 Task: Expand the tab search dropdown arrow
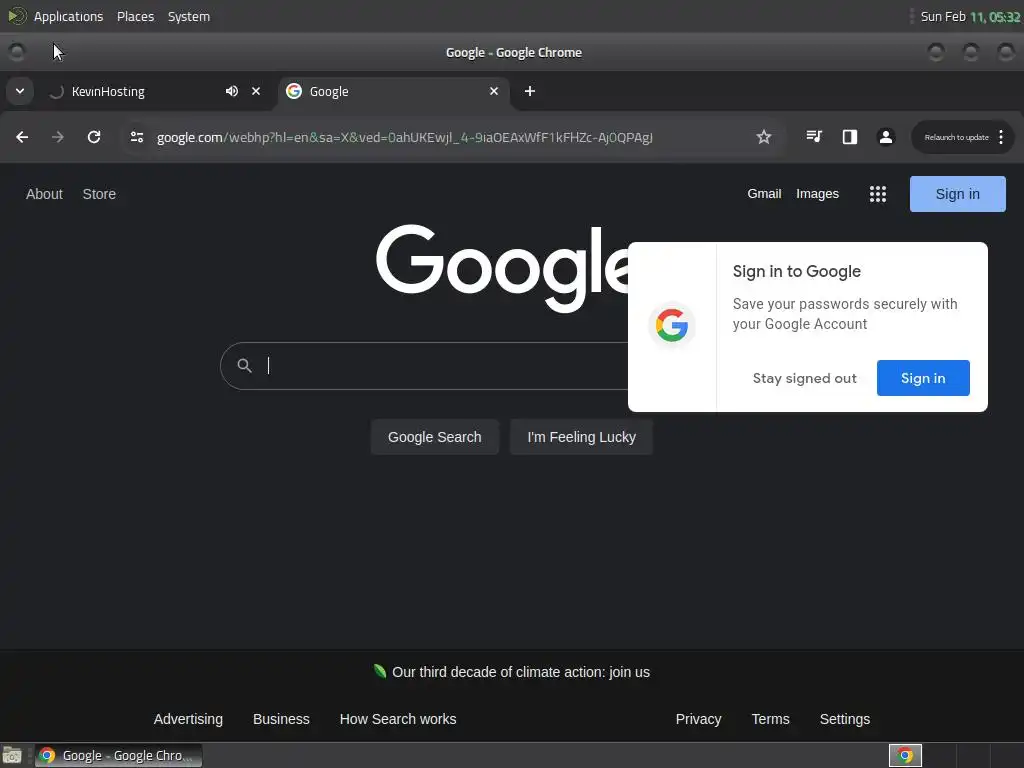(20, 91)
